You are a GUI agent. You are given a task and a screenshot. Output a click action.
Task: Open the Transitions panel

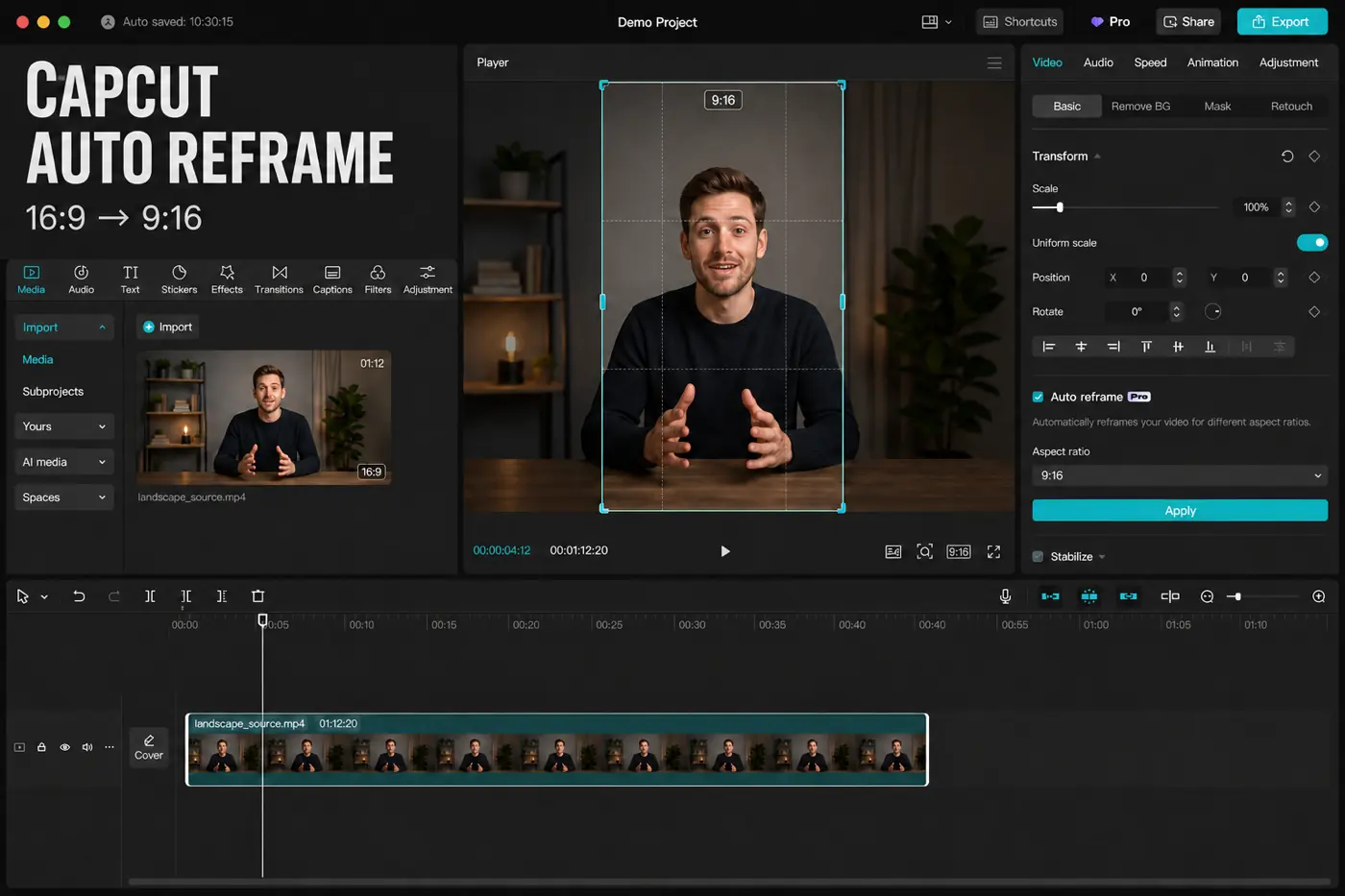[x=279, y=278]
